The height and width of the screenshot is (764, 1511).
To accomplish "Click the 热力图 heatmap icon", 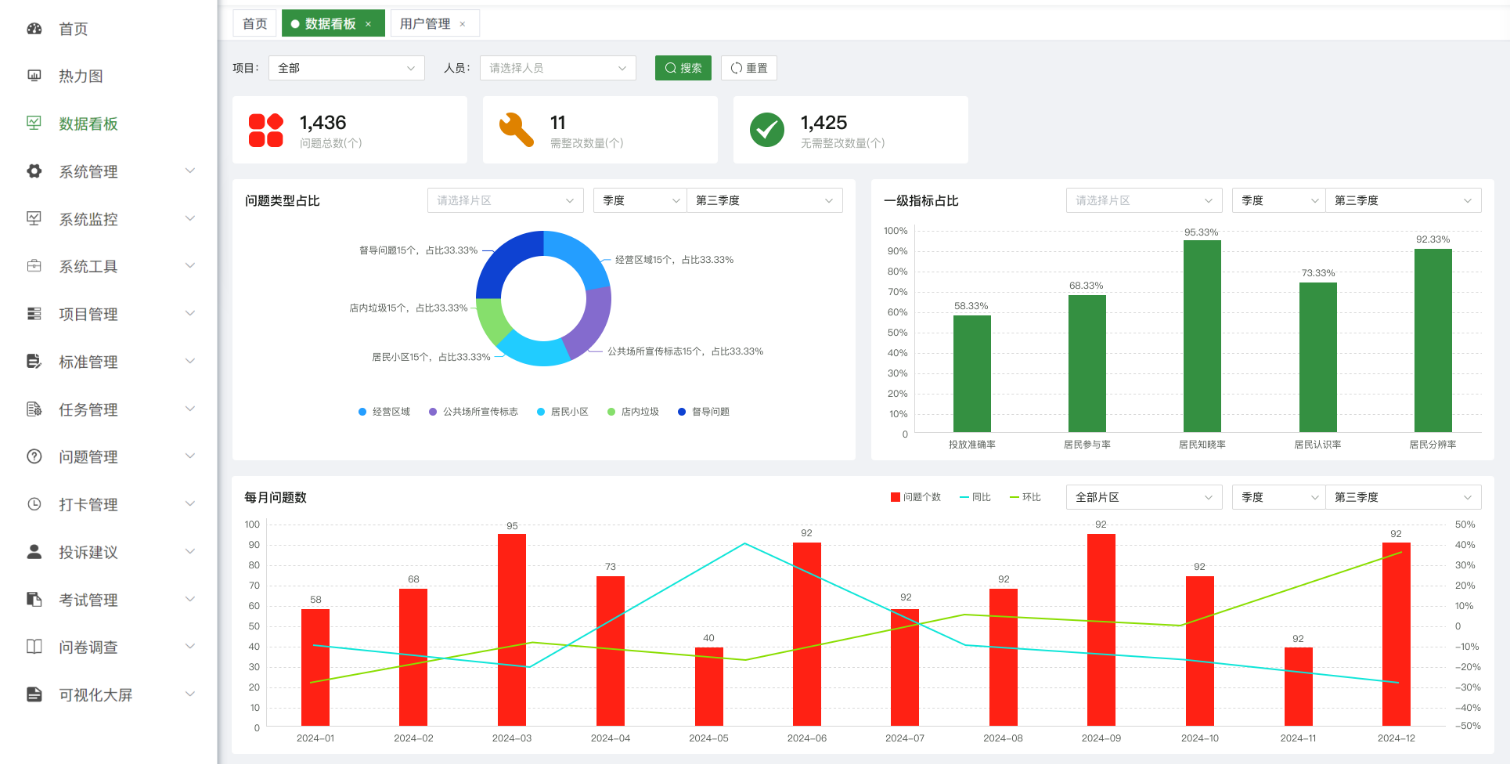I will 34,76.
